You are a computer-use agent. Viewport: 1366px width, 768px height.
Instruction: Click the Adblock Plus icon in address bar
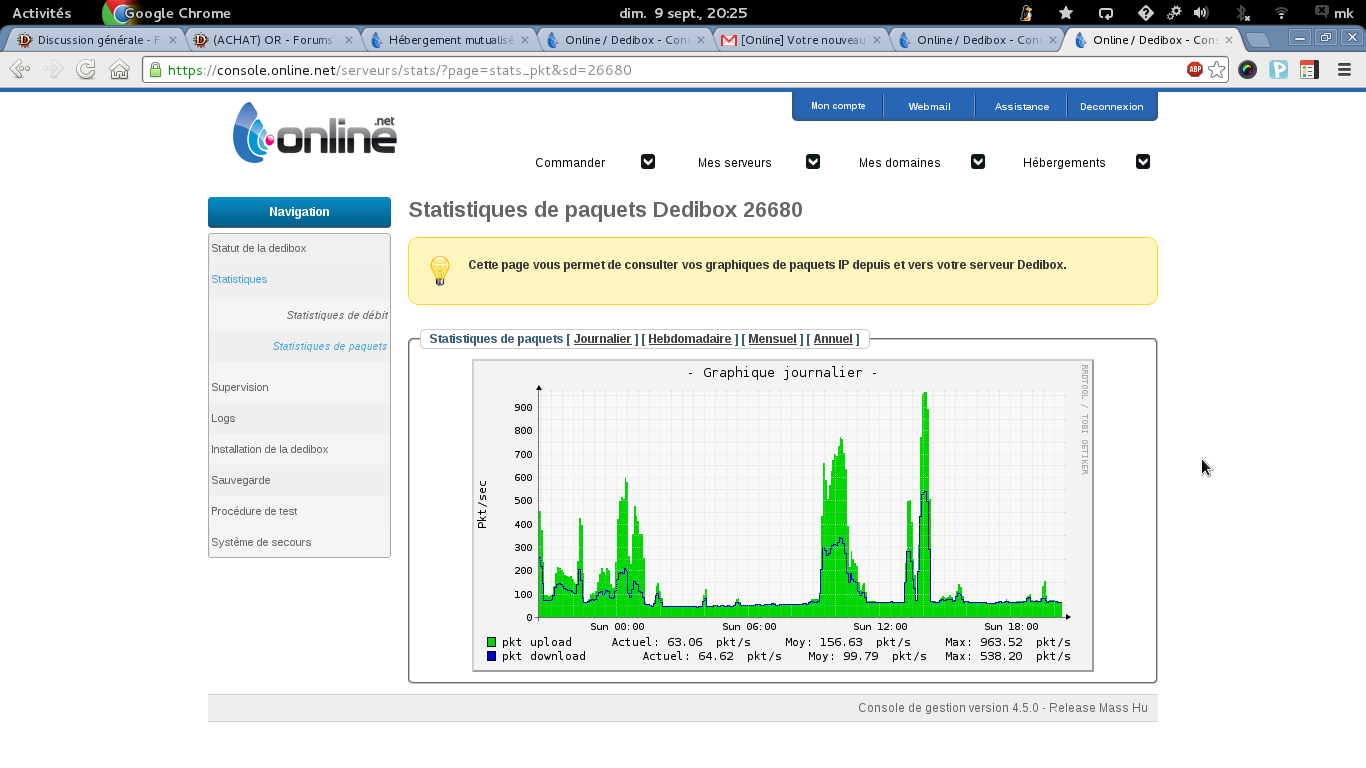[1194, 70]
